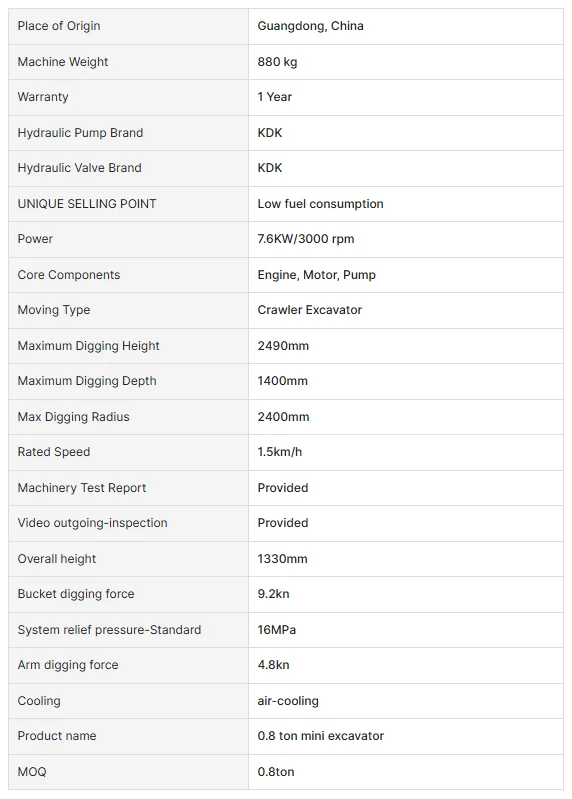The height and width of the screenshot is (799, 572).
Task: Click the Hydraulic Pump Brand KDK value
Action: [x=269, y=132]
